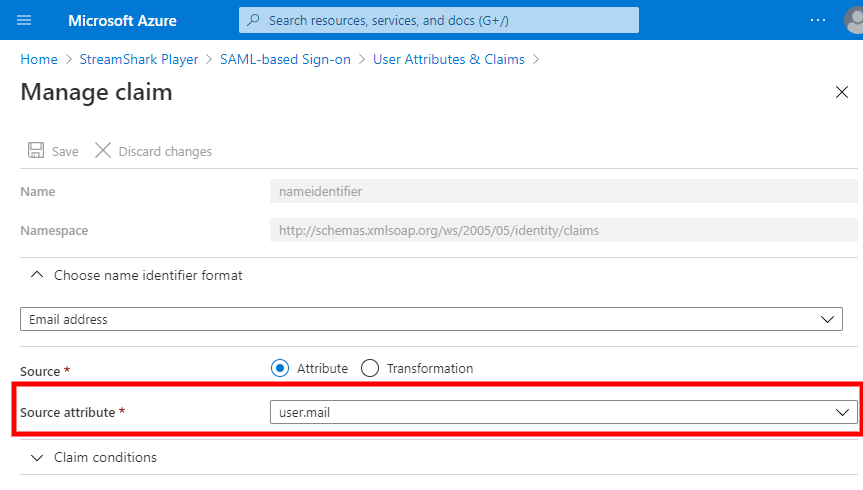Open the ellipsis more options menu
Screen dimensions: 863x490
point(818,20)
